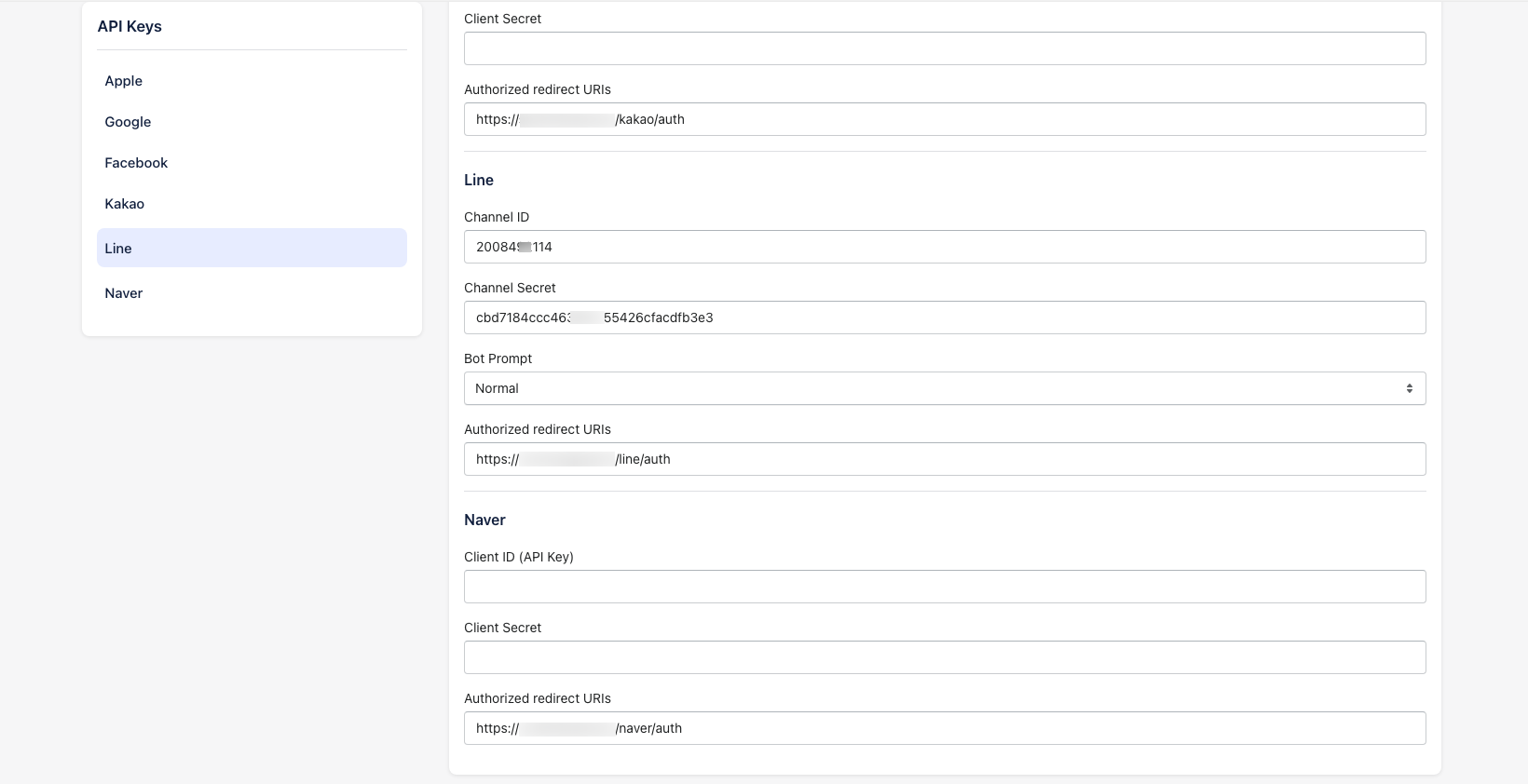Click the Naver section heading
The width and height of the screenshot is (1528, 784).
pyautogui.click(x=484, y=520)
